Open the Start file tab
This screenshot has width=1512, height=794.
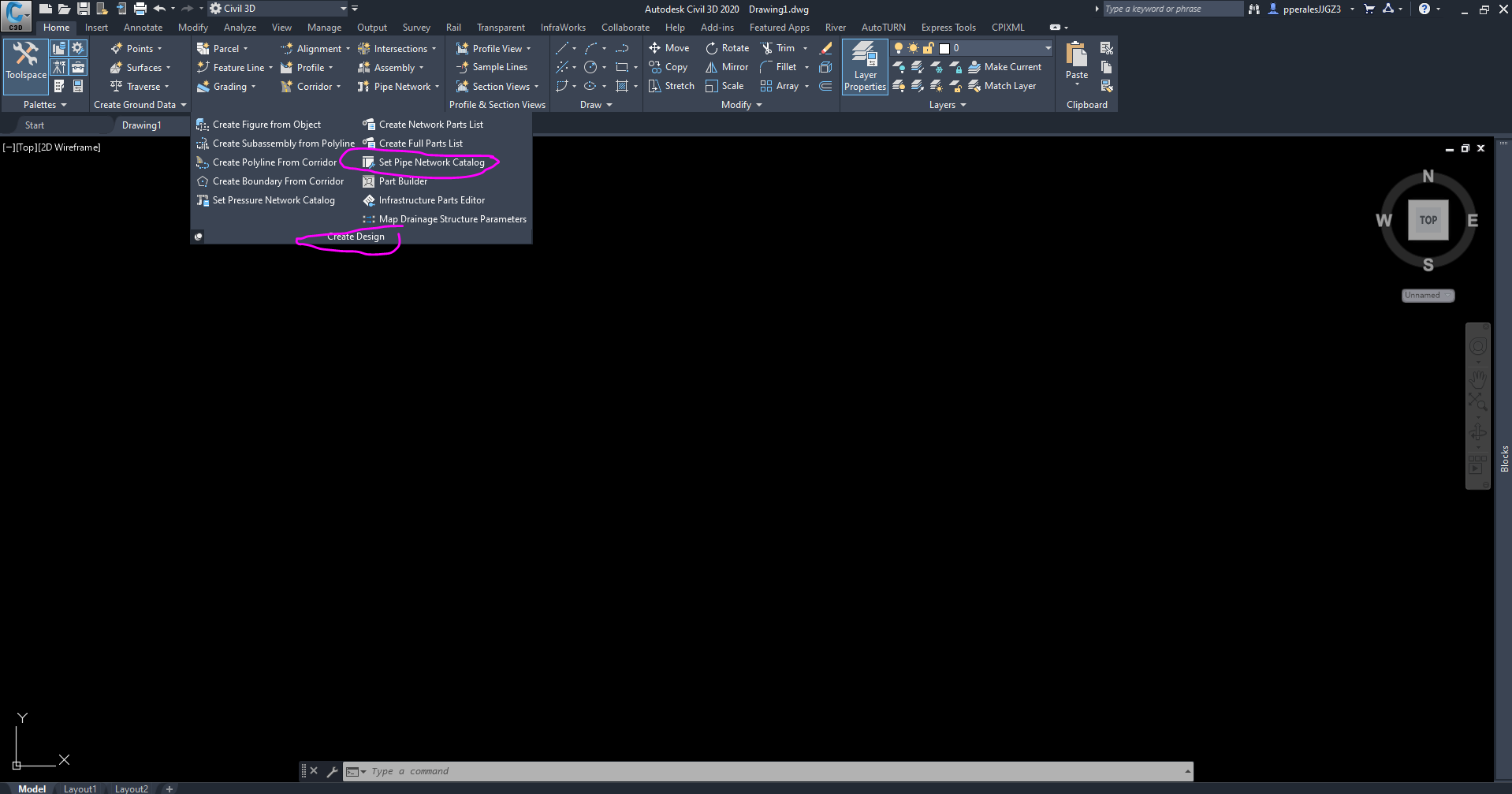tap(34, 125)
